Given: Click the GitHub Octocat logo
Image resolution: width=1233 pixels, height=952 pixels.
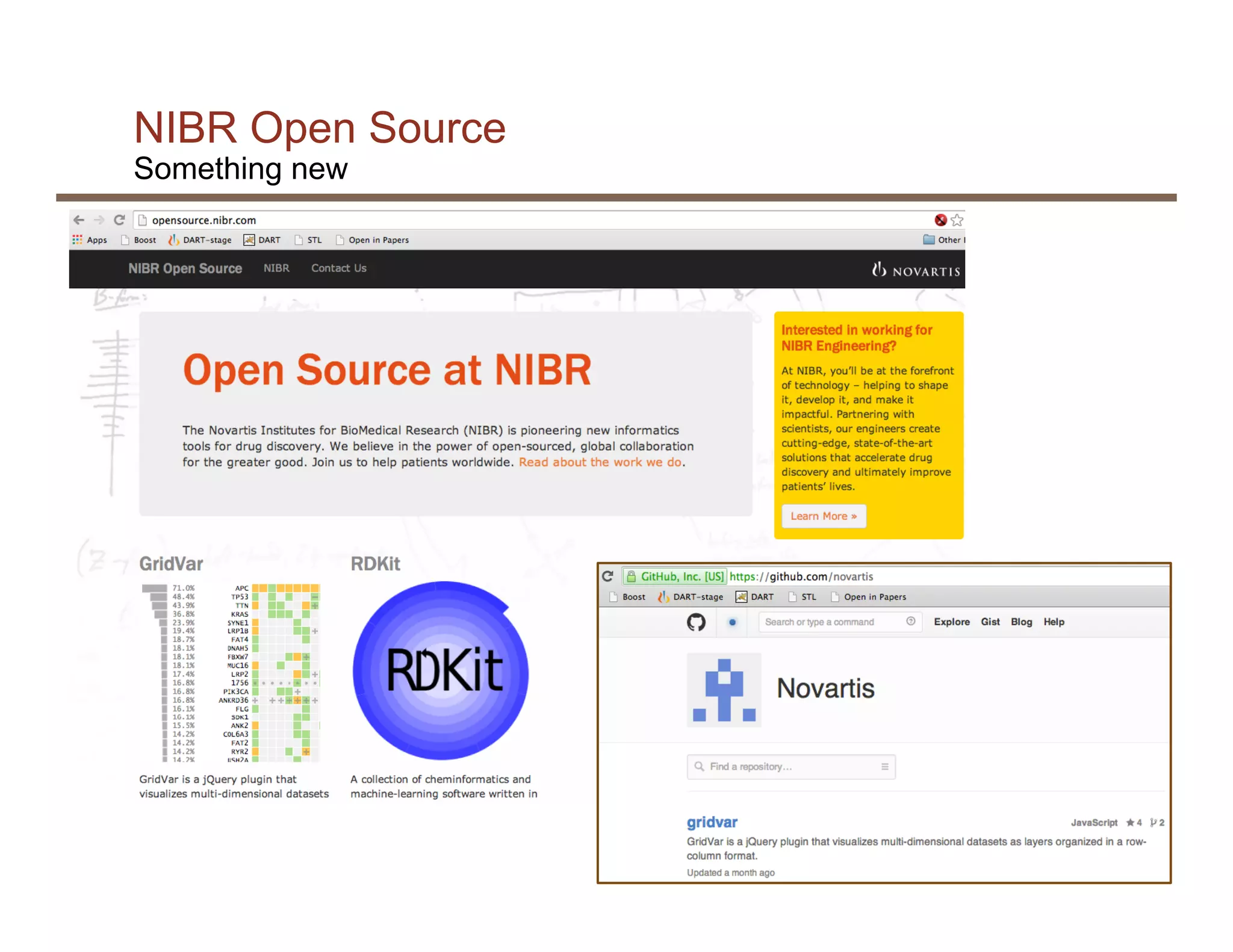Looking at the screenshot, I should click(696, 622).
